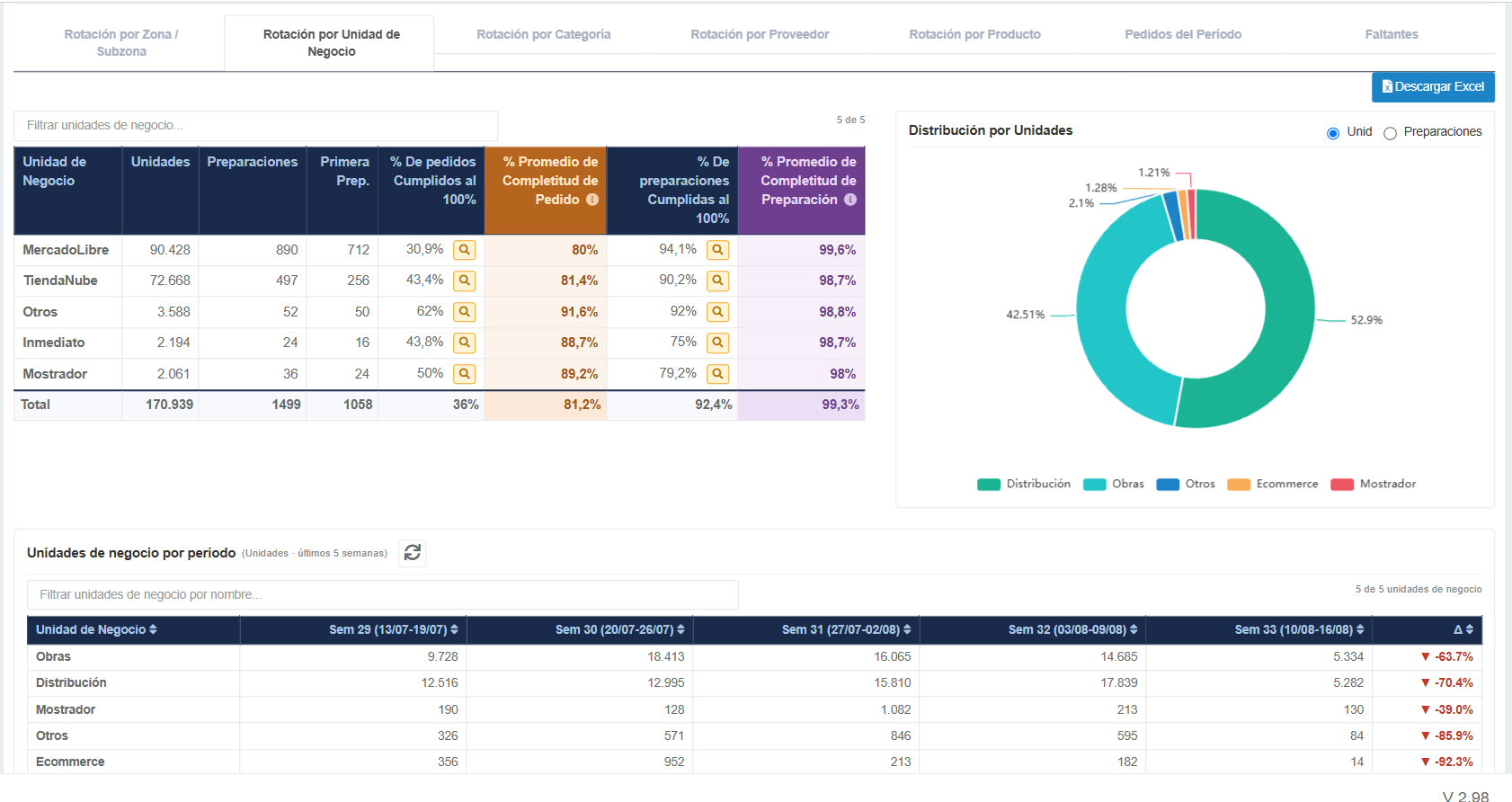Open magnifier for Inmediato pedidos cumplidos 43,8%

[465, 343]
